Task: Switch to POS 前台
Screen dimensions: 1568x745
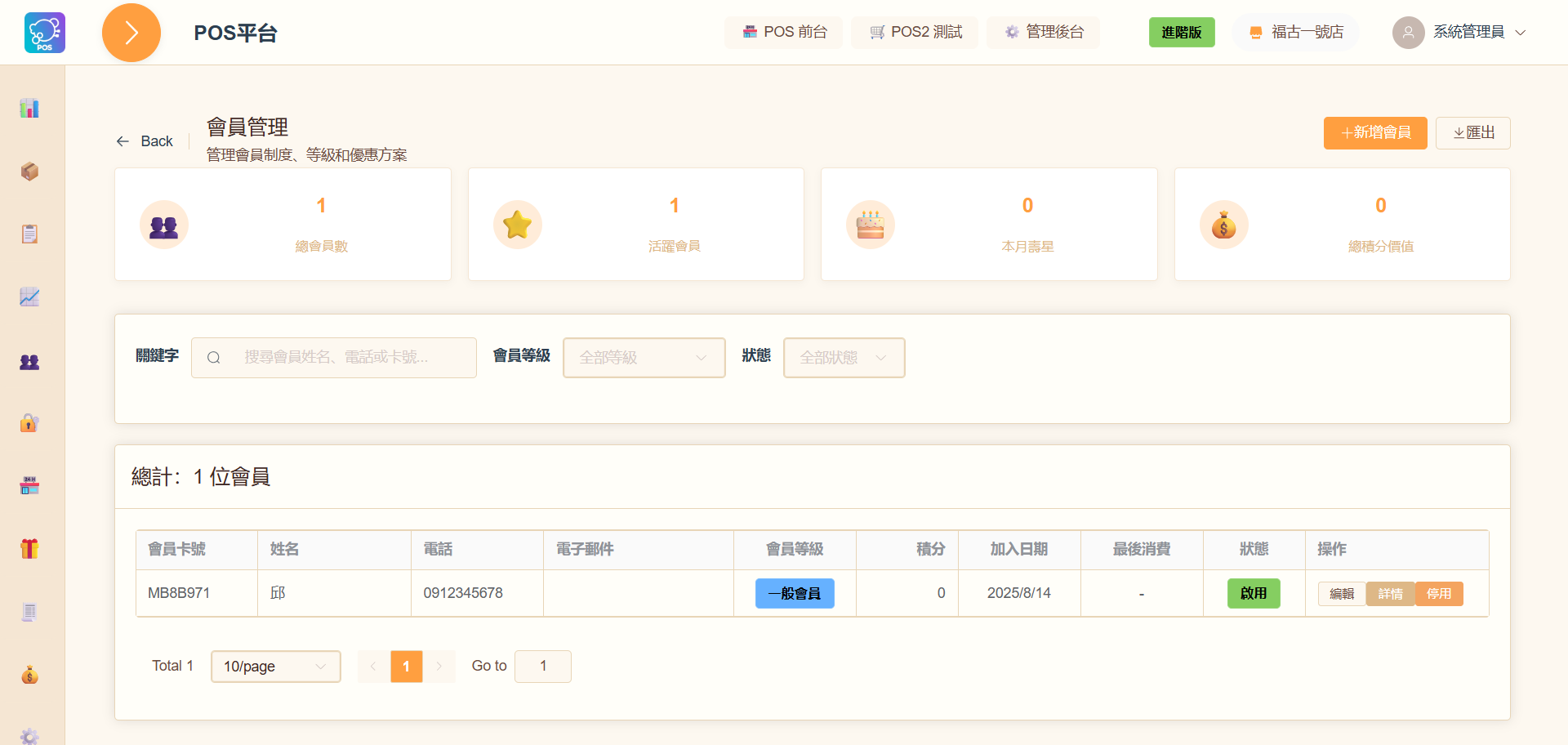Action: pos(783,33)
